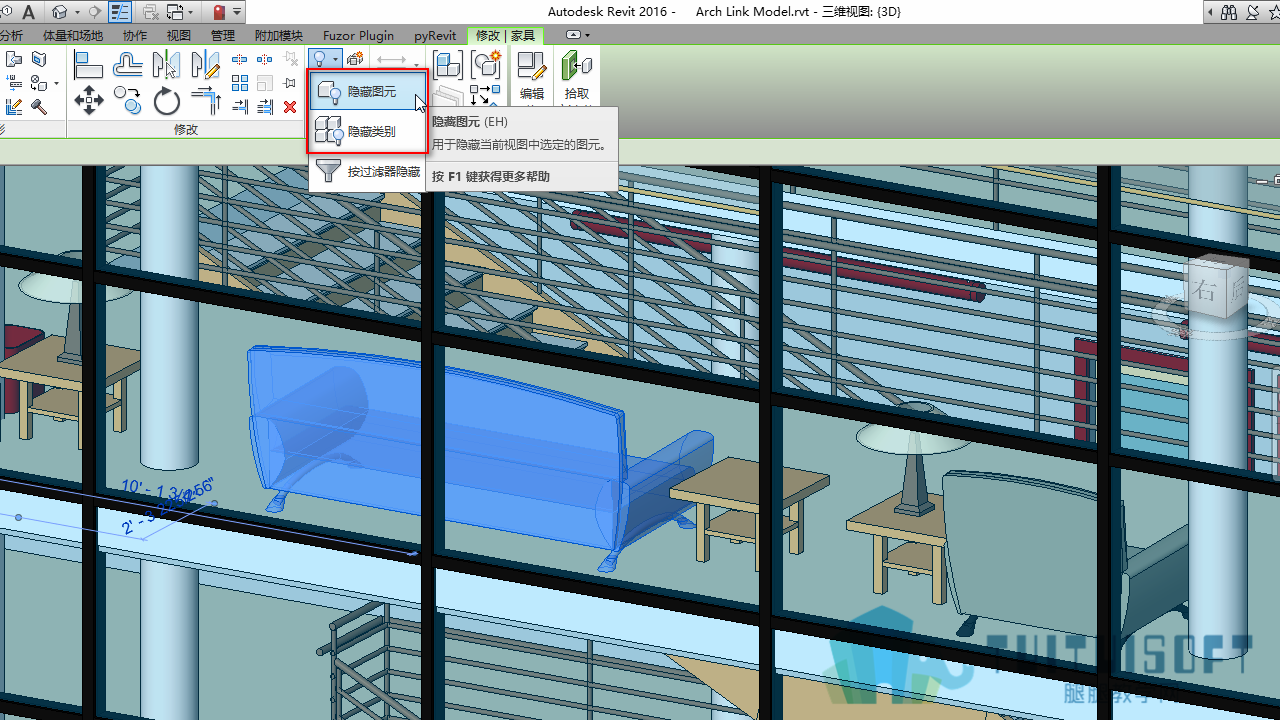Open the 协作 ribbon tab
Screen dimensions: 1280x720
pyautogui.click(x=134, y=36)
